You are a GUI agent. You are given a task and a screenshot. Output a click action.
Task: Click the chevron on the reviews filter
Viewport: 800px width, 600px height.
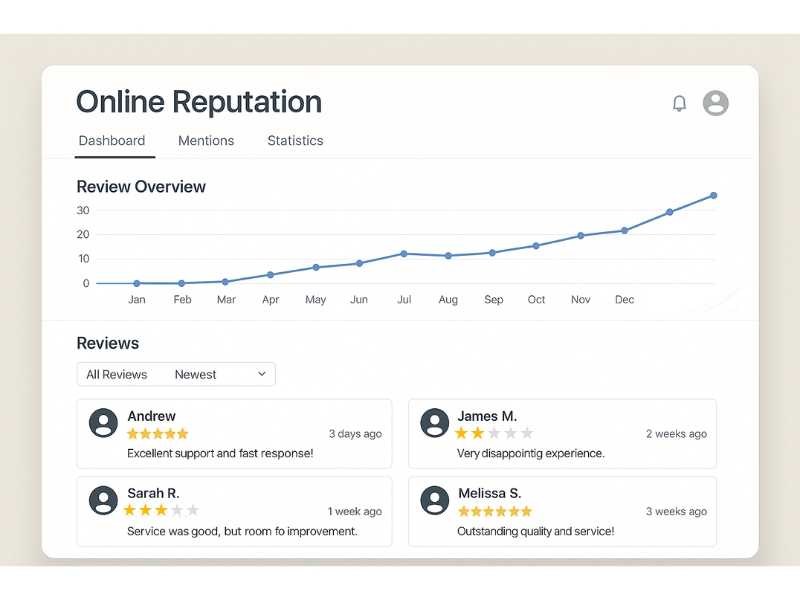pos(262,374)
